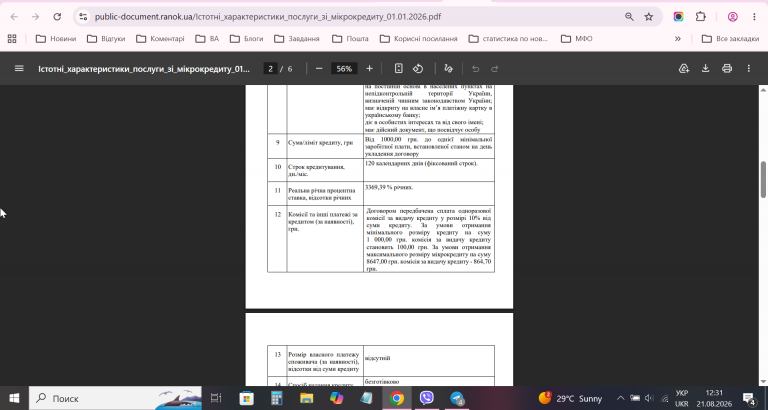This screenshot has height=410, width=768.
Task: Click the zoom in plus button
Action: (x=369, y=69)
